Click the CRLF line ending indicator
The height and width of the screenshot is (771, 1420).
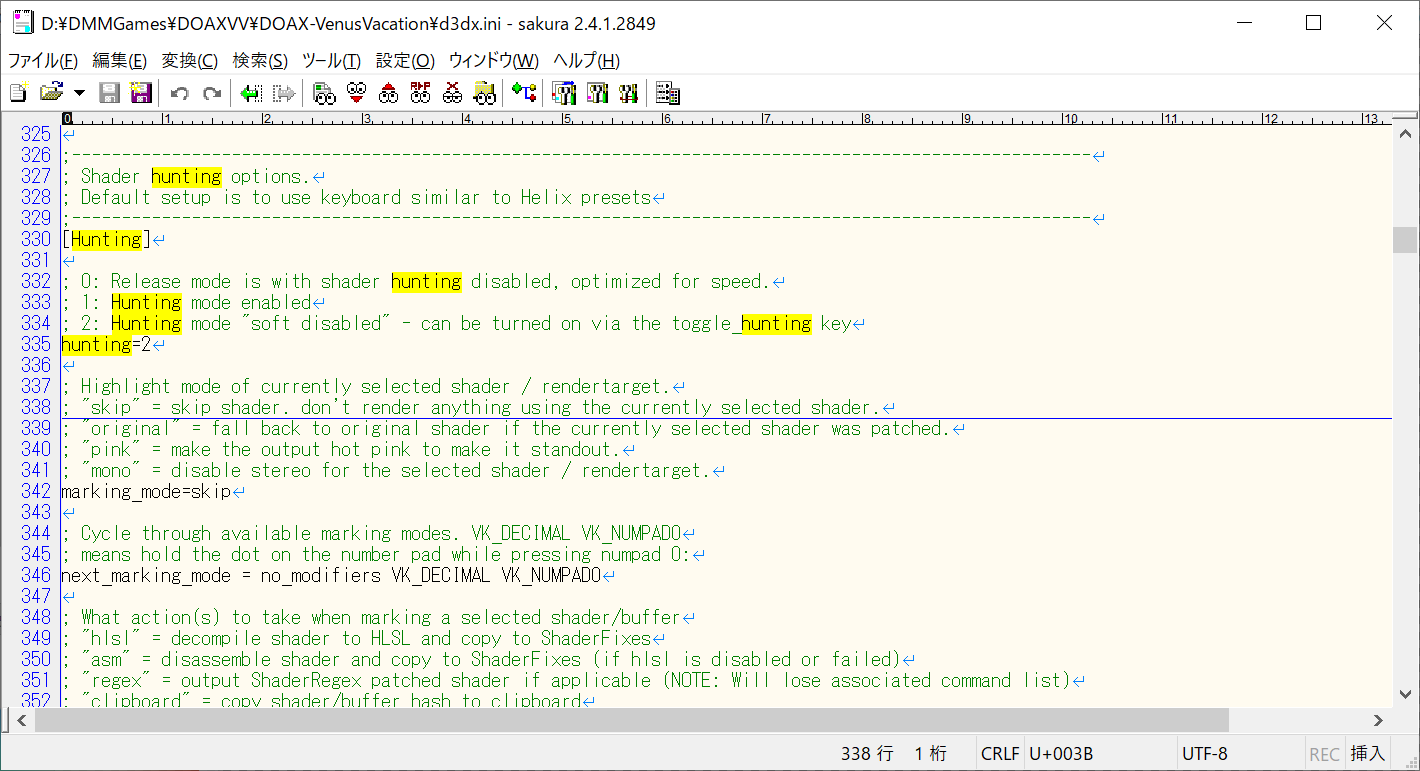click(x=1000, y=754)
